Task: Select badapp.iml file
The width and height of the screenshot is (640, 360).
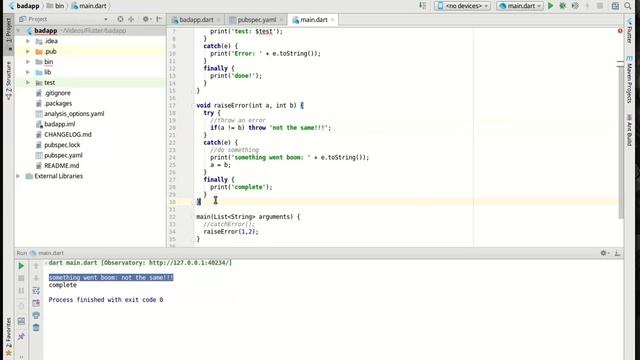Action: click(59, 124)
